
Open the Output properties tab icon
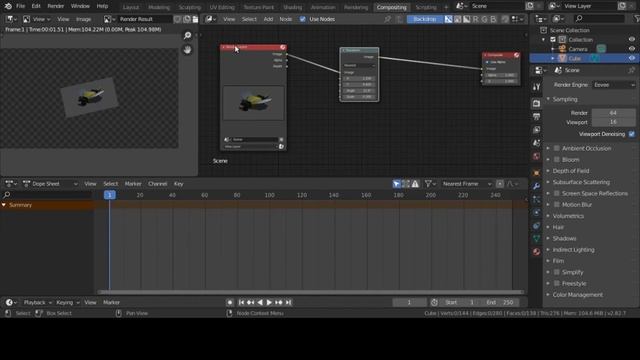(536, 117)
